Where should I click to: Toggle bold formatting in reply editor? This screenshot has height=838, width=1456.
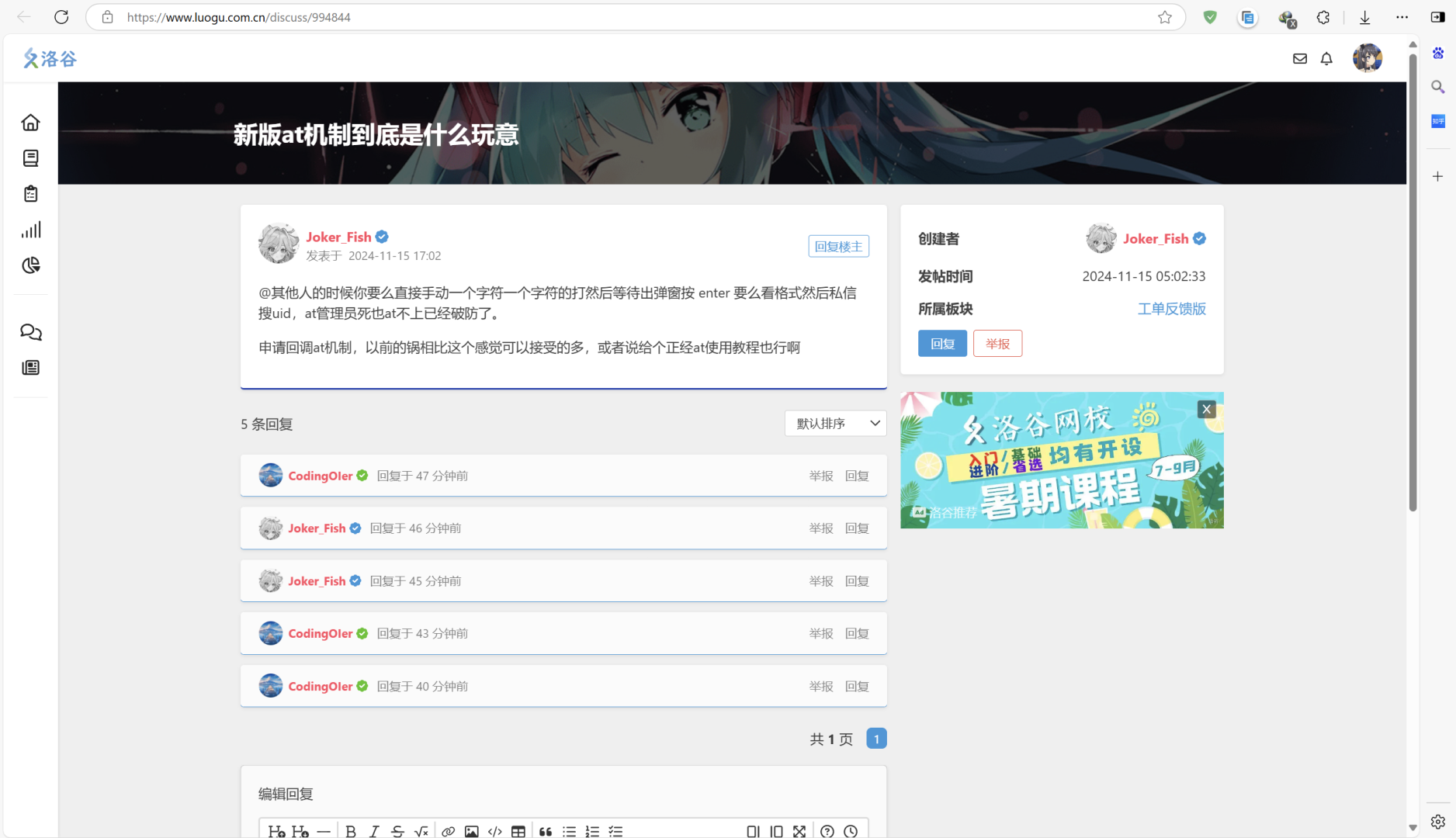[351, 831]
